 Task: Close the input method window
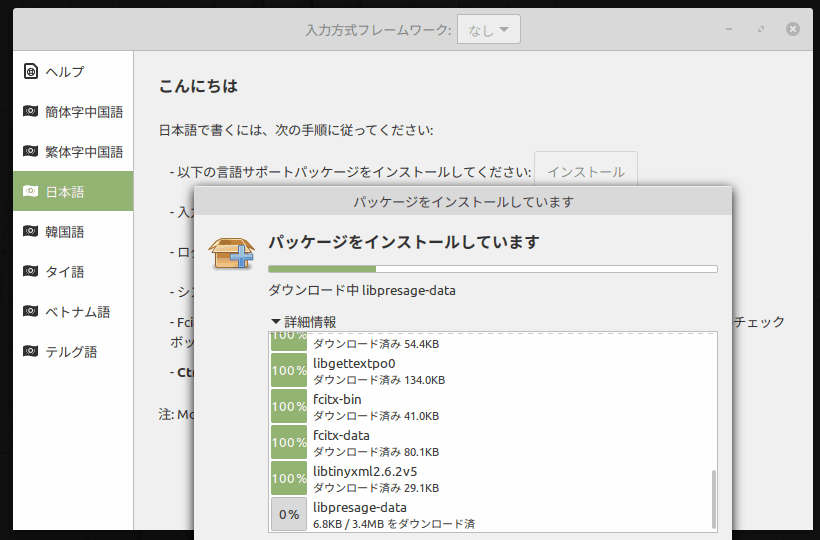tap(793, 29)
